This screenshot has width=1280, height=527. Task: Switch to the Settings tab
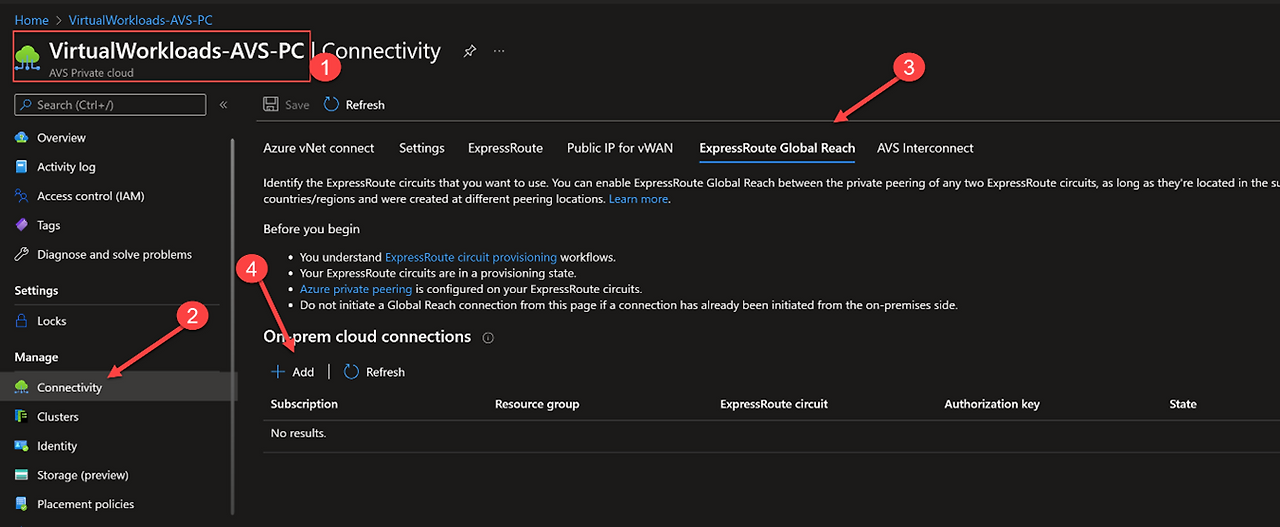[422, 148]
